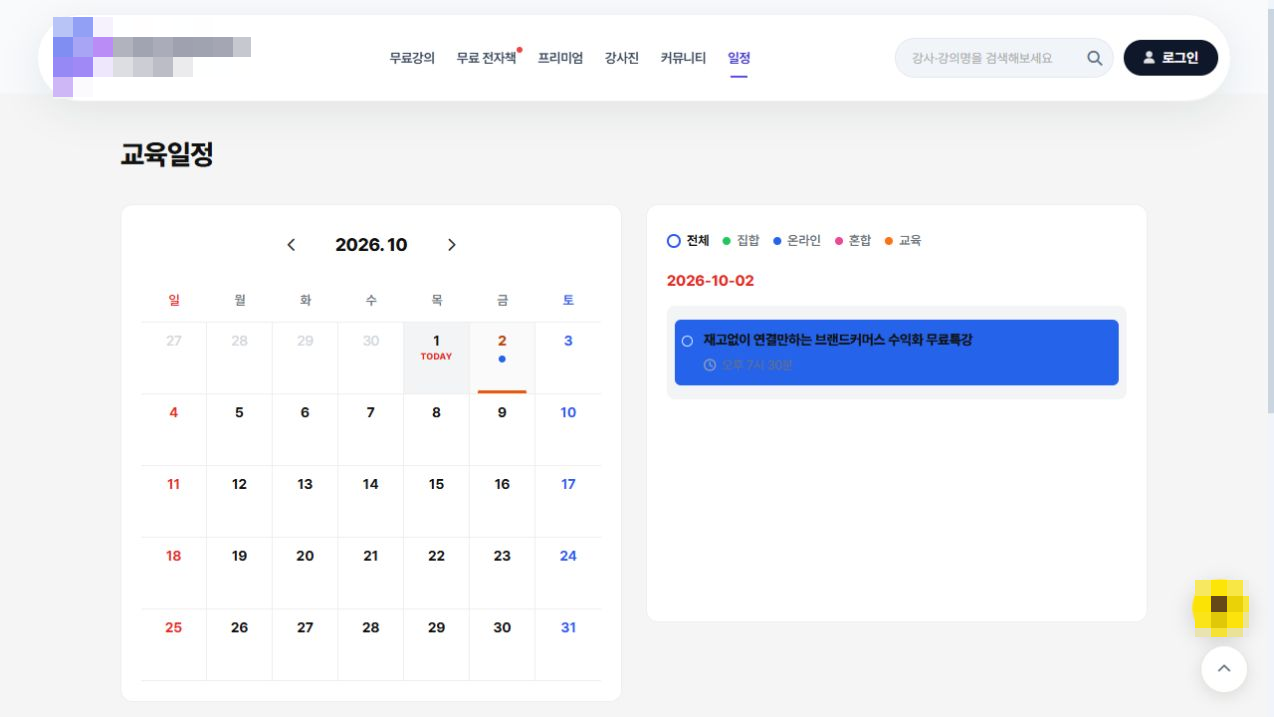This screenshot has height=717, width=1274.
Task: Click the 교육일정 page heading
Action: [x=167, y=154]
